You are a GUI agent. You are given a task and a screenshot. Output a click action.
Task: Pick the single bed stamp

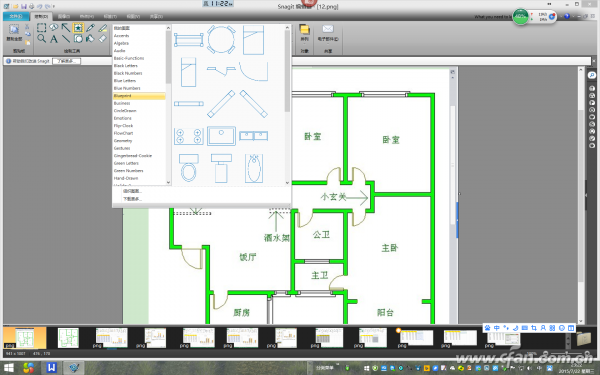click(x=188, y=72)
